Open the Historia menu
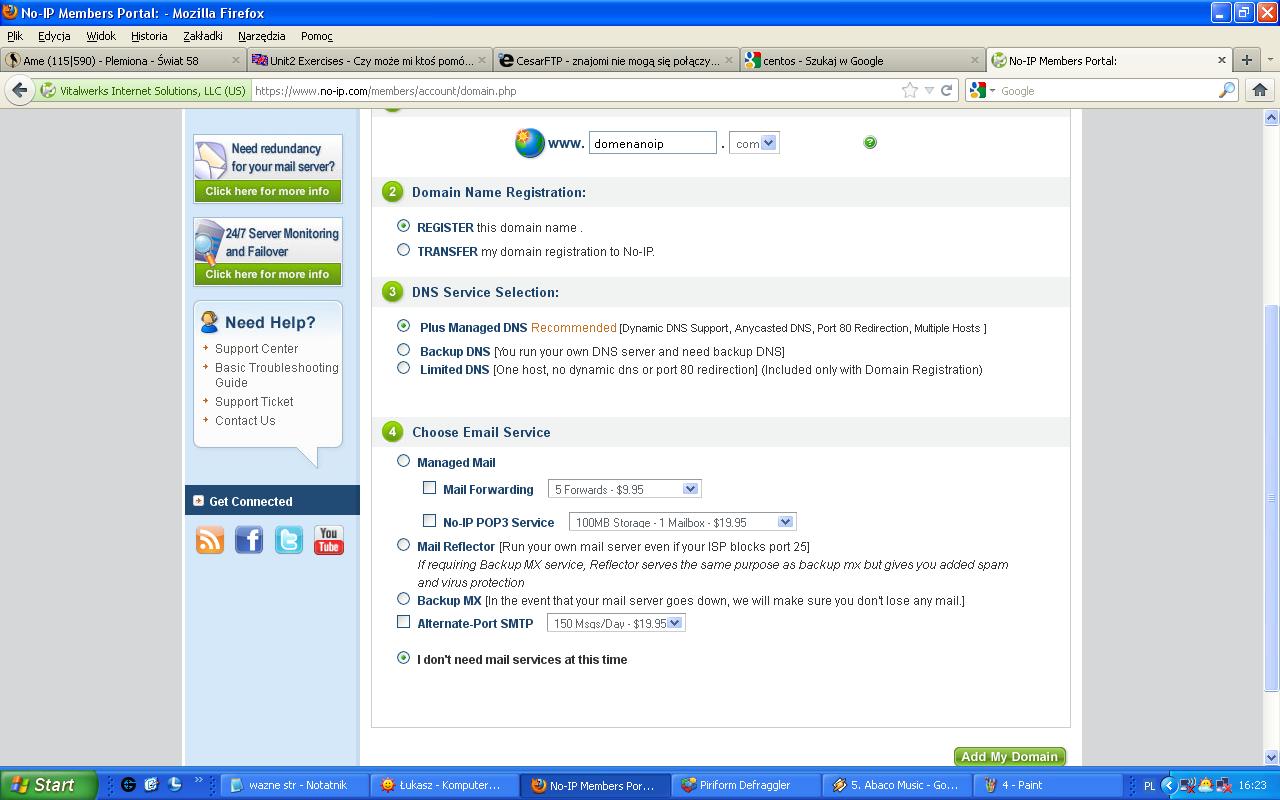The height and width of the screenshot is (800, 1280). tap(149, 36)
